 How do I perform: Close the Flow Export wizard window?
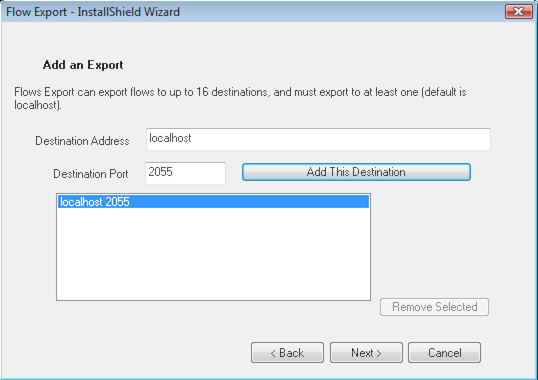point(518,12)
